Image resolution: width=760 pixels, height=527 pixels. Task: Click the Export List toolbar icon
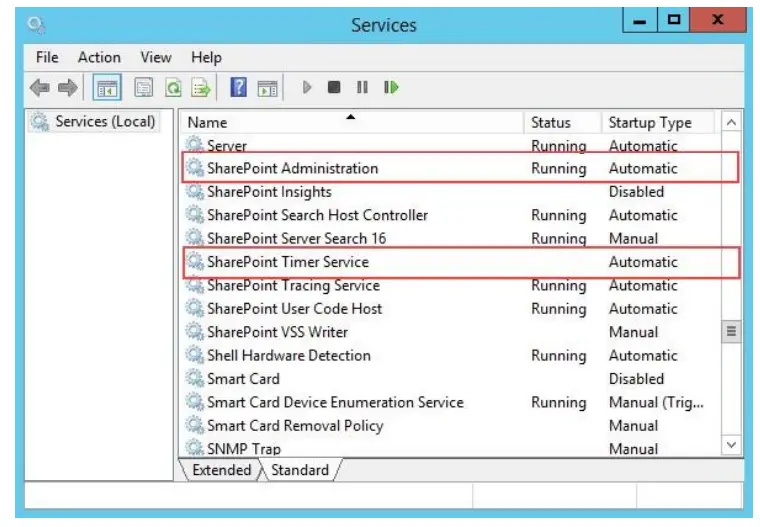tap(198, 88)
